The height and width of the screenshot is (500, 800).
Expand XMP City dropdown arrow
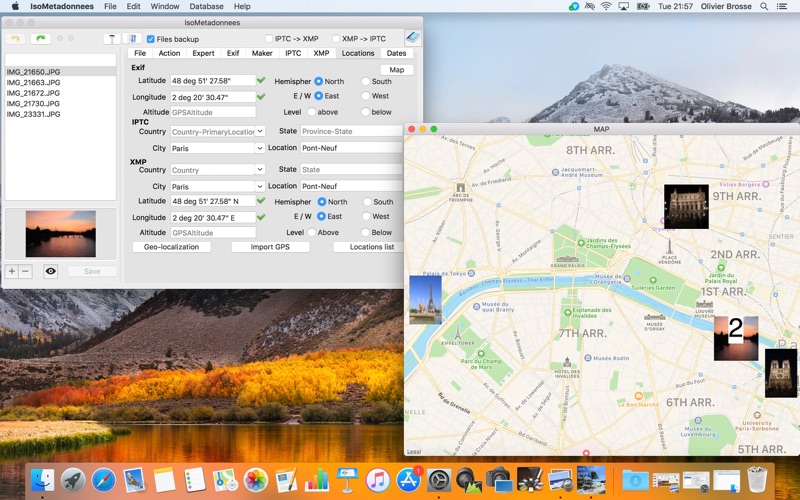click(260, 186)
